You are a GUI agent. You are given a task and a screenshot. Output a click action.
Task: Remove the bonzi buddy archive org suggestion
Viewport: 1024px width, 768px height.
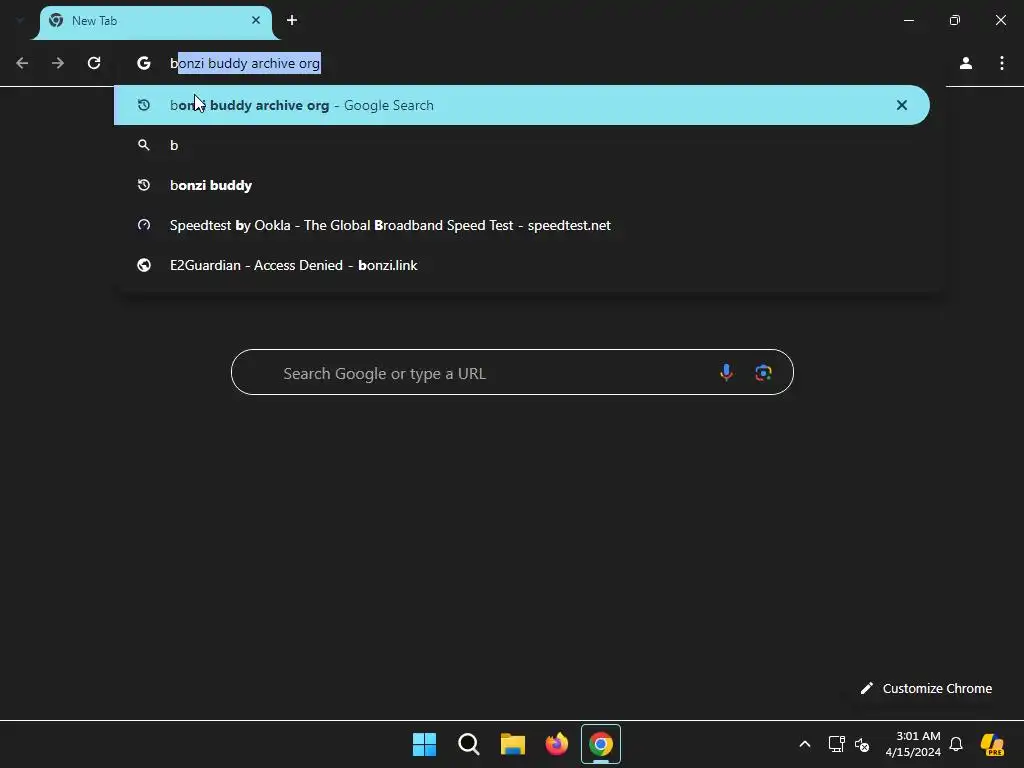[x=902, y=104]
